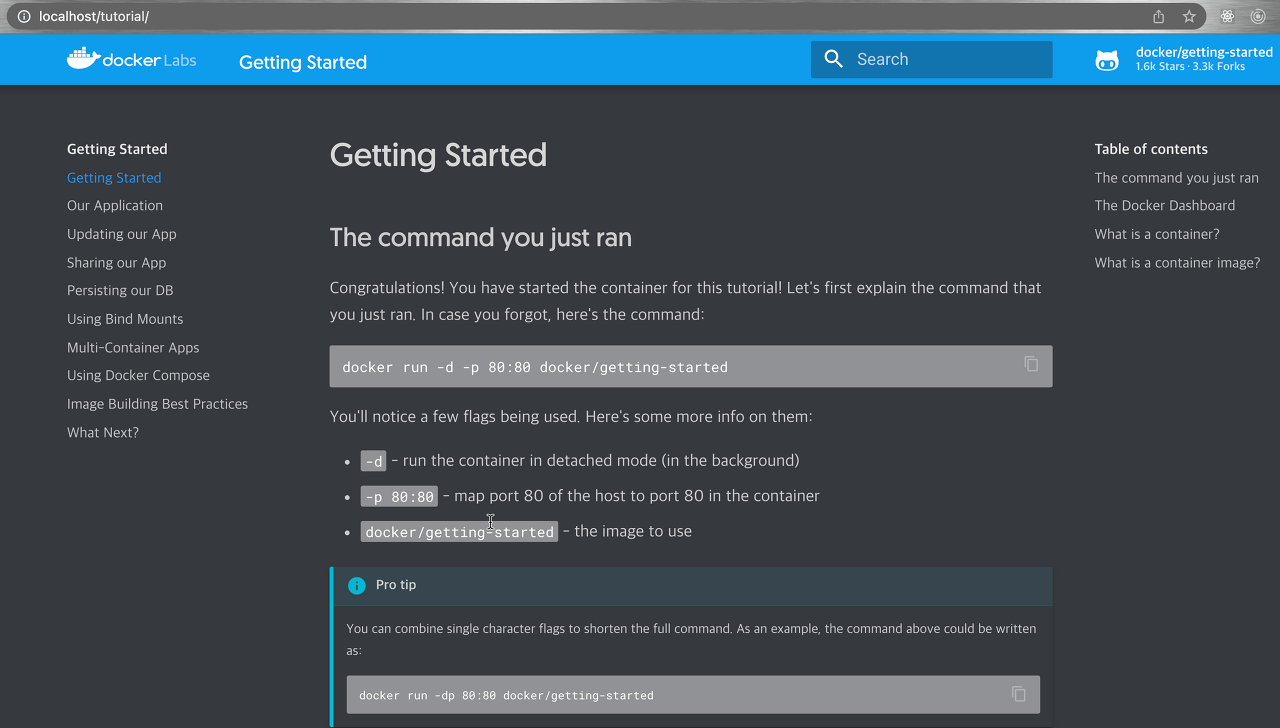Screen dimensions: 1280x728
Task: Click the localhost/tutorial/ address bar
Action: (x=94, y=17)
